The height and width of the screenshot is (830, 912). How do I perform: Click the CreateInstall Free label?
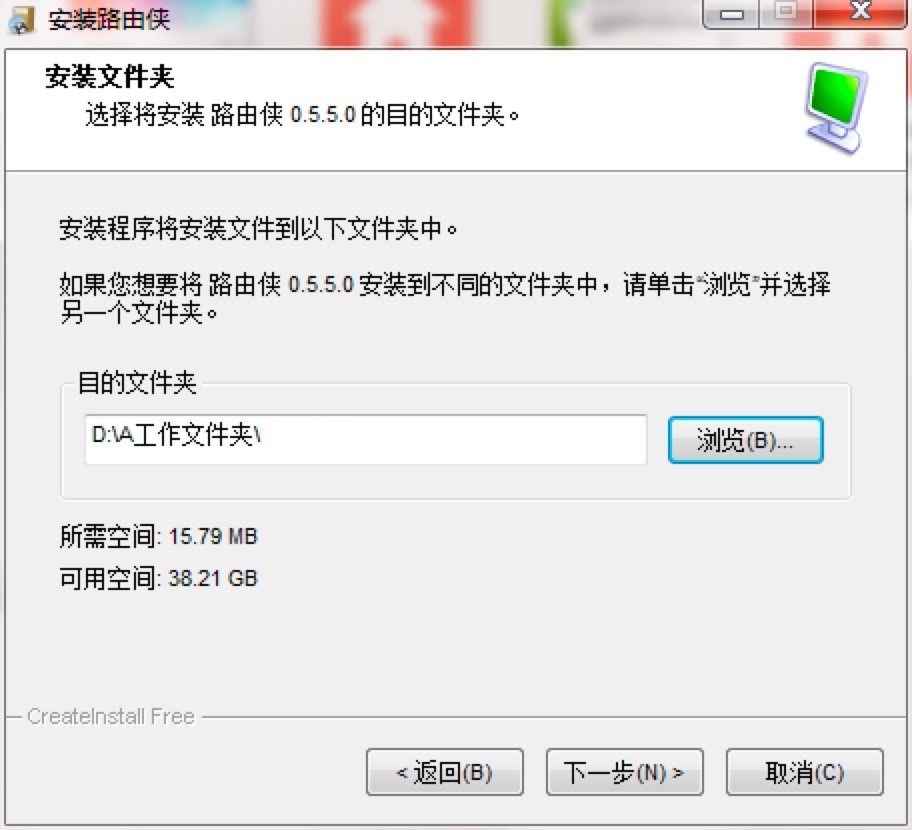[111, 717]
